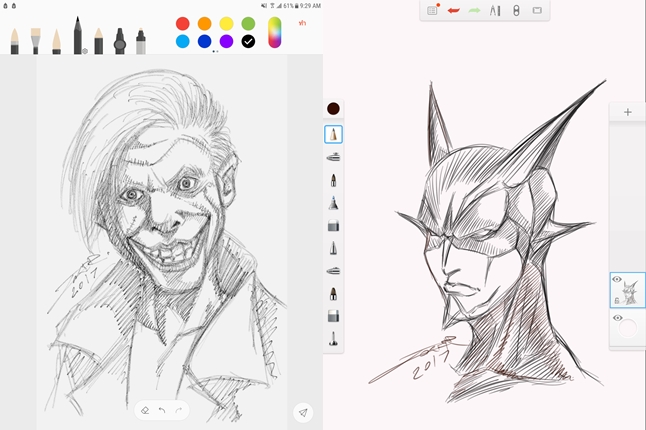
Task: Open the dark brown current color puck
Action: pyautogui.click(x=333, y=108)
